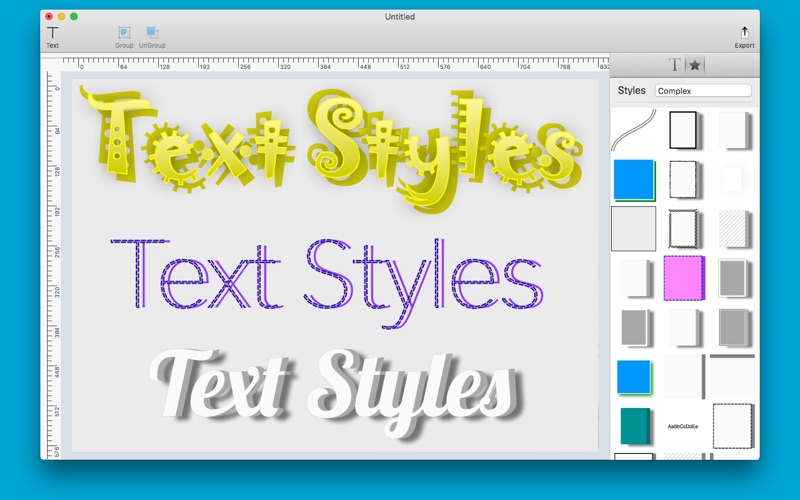The height and width of the screenshot is (500, 800).
Task: Click the Untitled window title
Action: [x=399, y=16]
